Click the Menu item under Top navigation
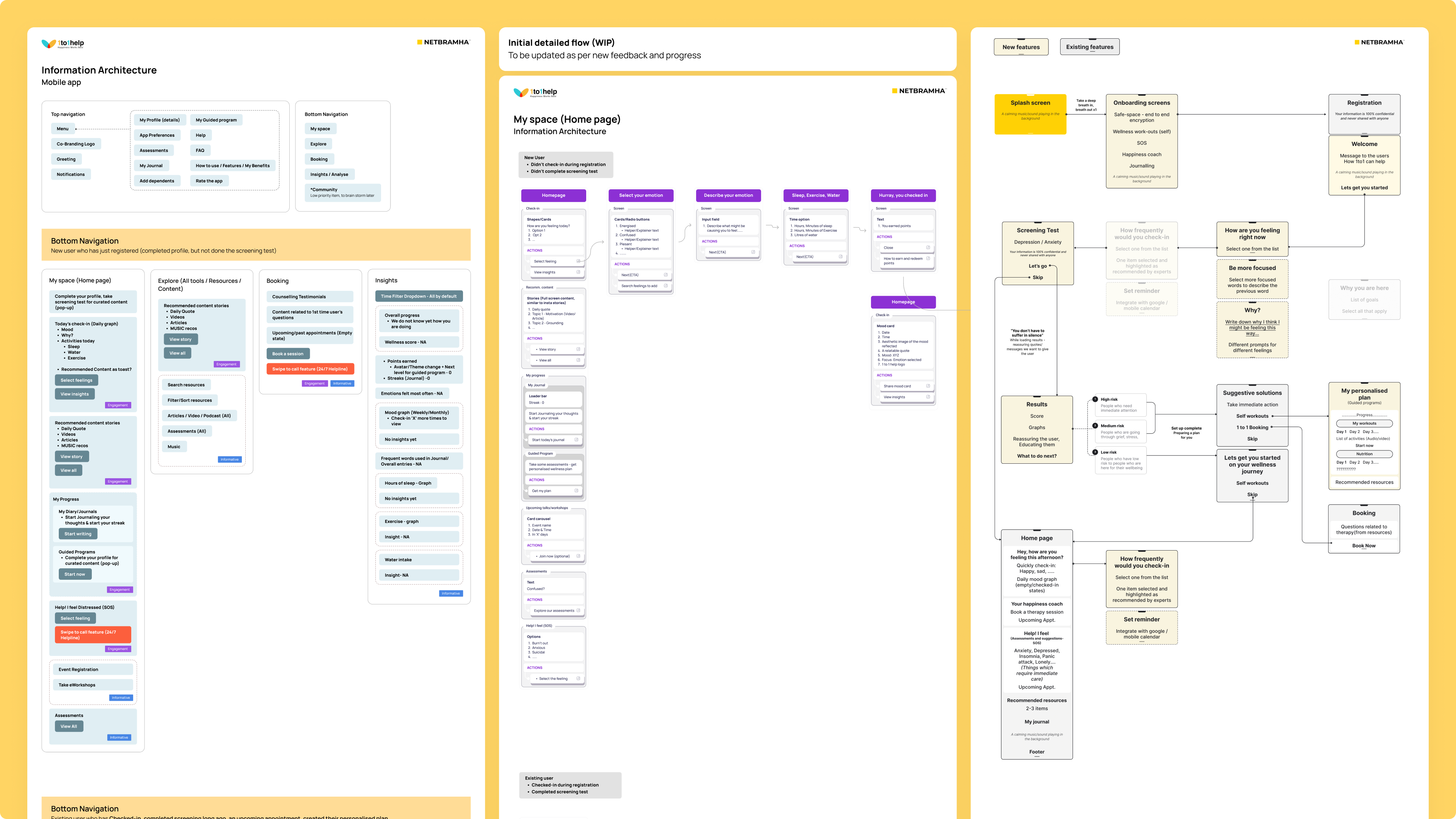Screen dimensions: 1456x819 [62, 129]
